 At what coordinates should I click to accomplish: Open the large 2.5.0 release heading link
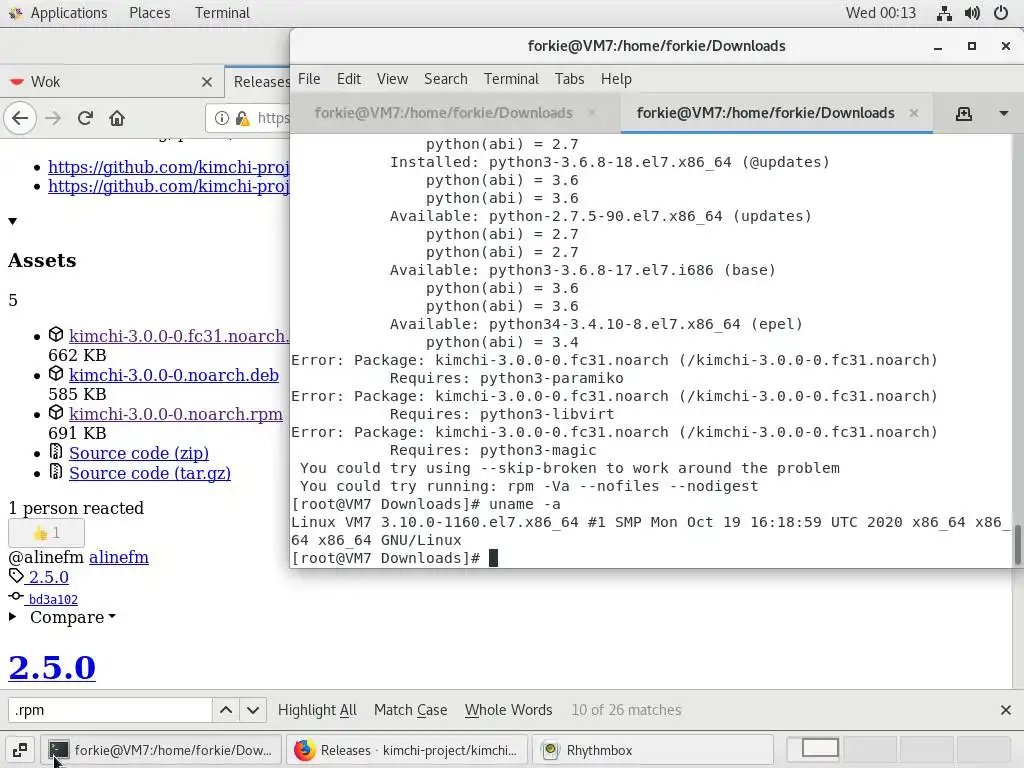52,667
